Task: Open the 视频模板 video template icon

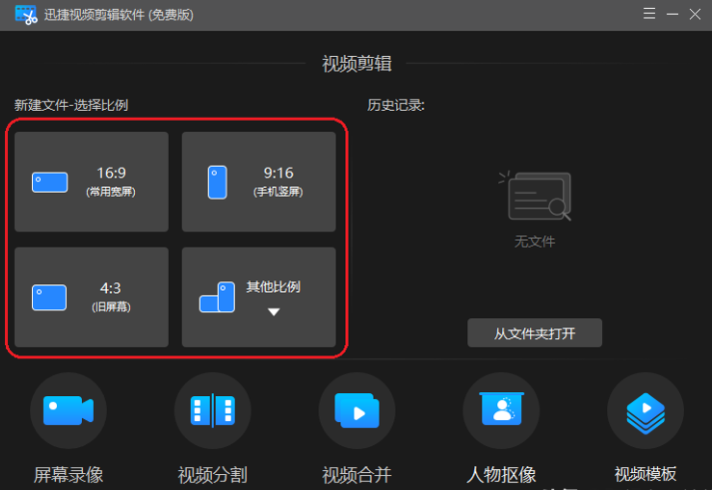Action: coord(645,411)
